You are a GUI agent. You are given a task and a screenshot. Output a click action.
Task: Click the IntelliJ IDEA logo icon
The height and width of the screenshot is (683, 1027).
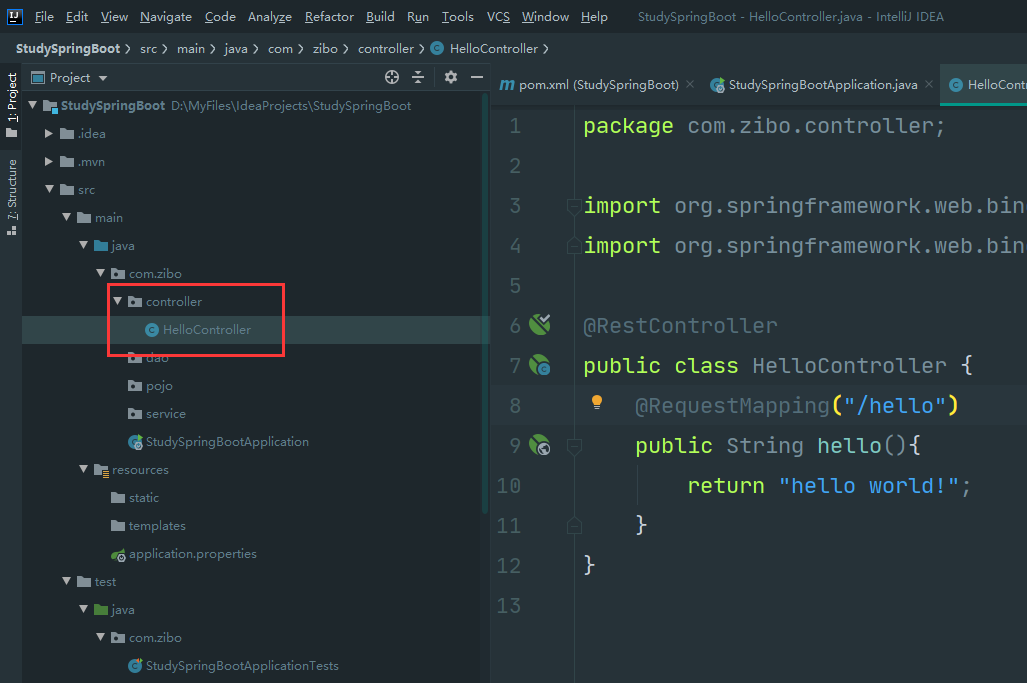pyautogui.click(x=14, y=16)
